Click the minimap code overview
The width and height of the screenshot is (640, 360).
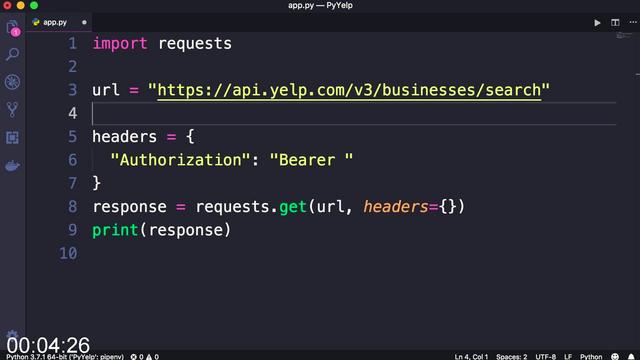click(x=624, y=36)
